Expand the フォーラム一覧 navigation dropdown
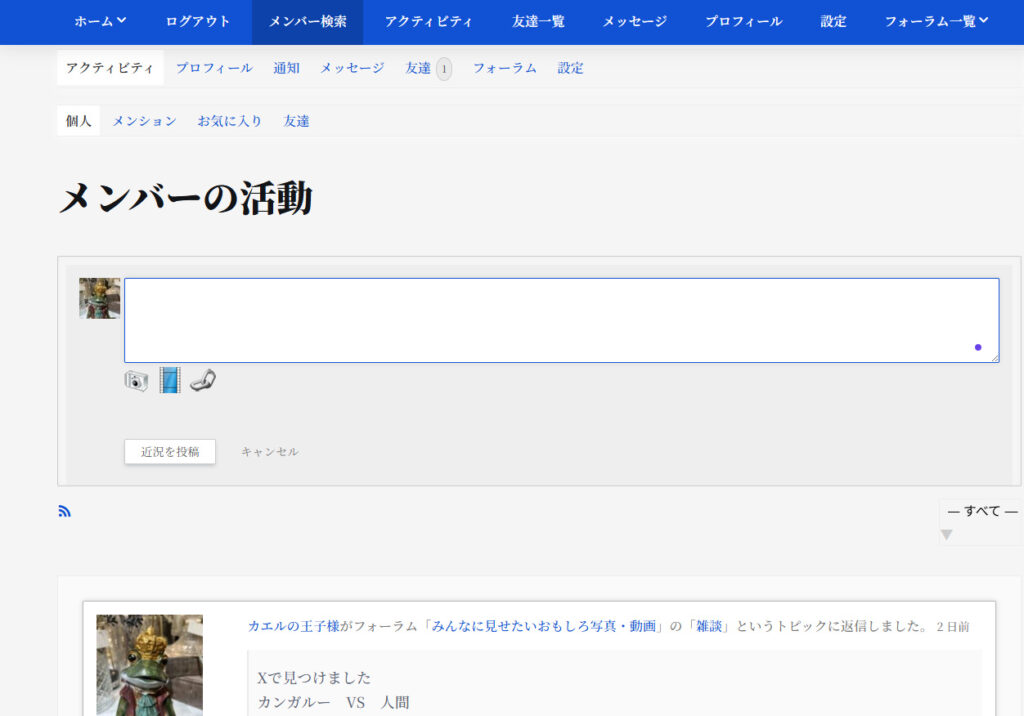Viewport: 1024px width, 716px height. [x=935, y=20]
